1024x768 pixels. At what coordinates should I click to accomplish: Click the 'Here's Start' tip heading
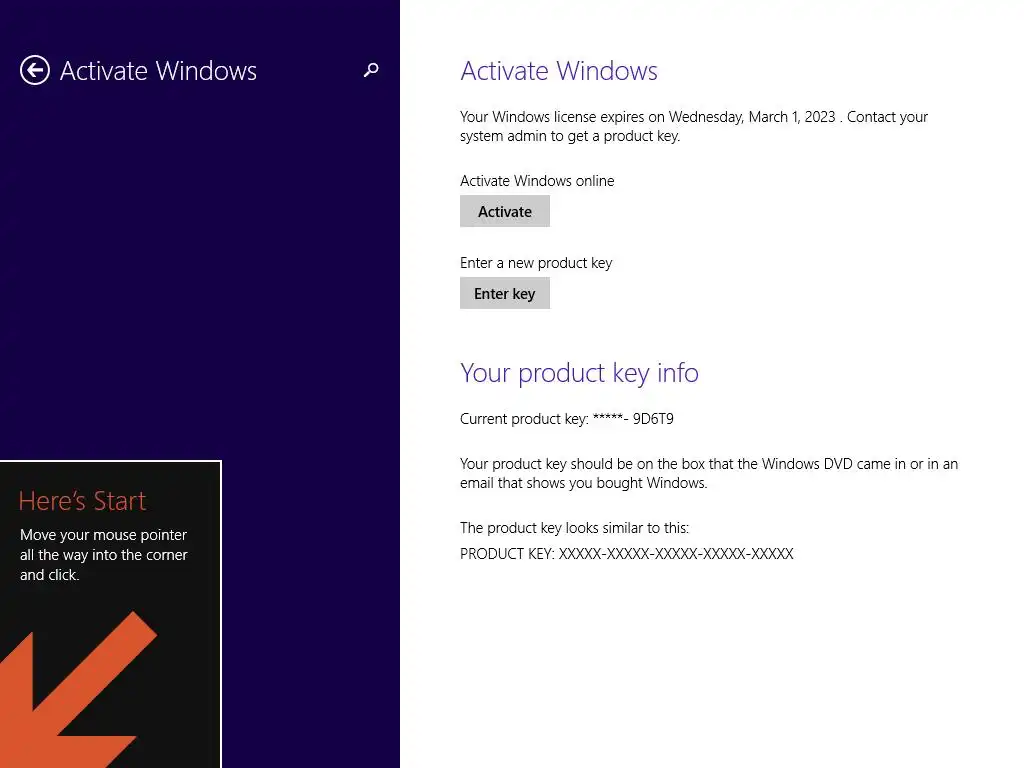(82, 501)
